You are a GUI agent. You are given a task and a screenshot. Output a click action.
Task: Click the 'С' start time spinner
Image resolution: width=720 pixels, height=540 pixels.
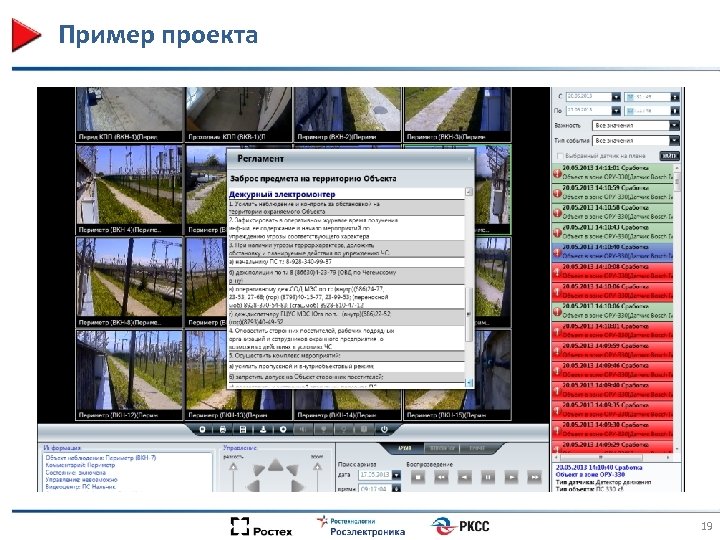point(675,97)
